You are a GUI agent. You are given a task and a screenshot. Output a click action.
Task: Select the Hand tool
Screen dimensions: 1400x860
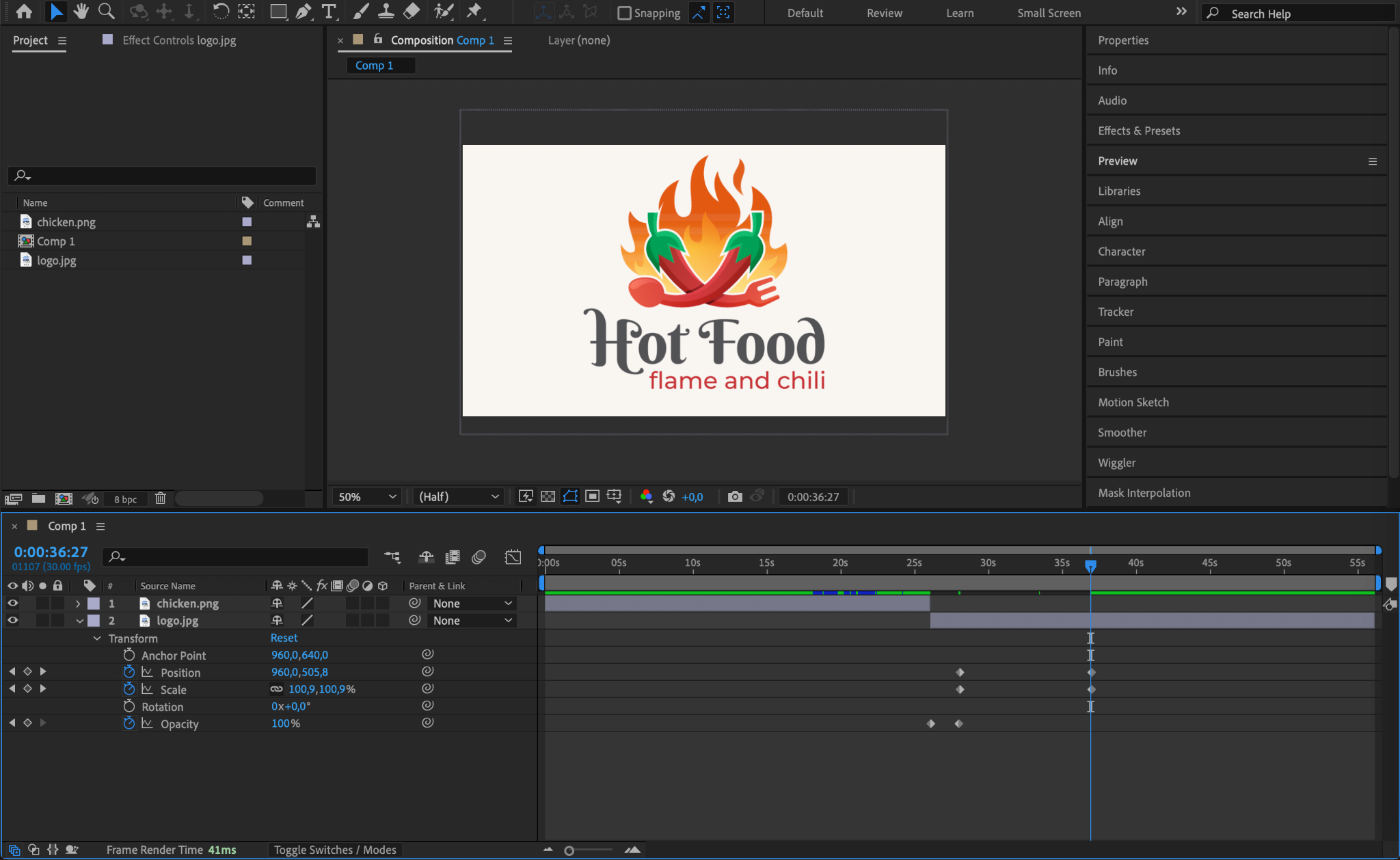tap(81, 12)
